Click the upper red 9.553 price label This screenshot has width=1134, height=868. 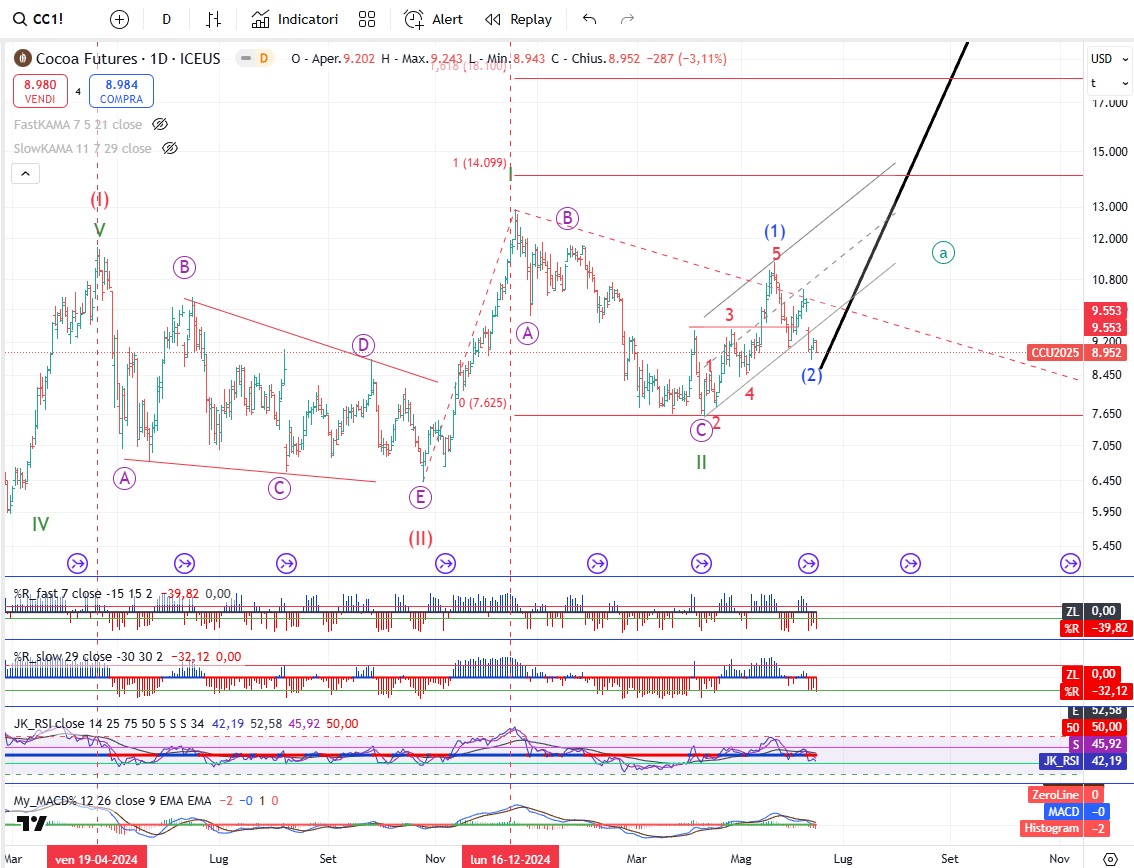pyautogui.click(x=1107, y=310)
